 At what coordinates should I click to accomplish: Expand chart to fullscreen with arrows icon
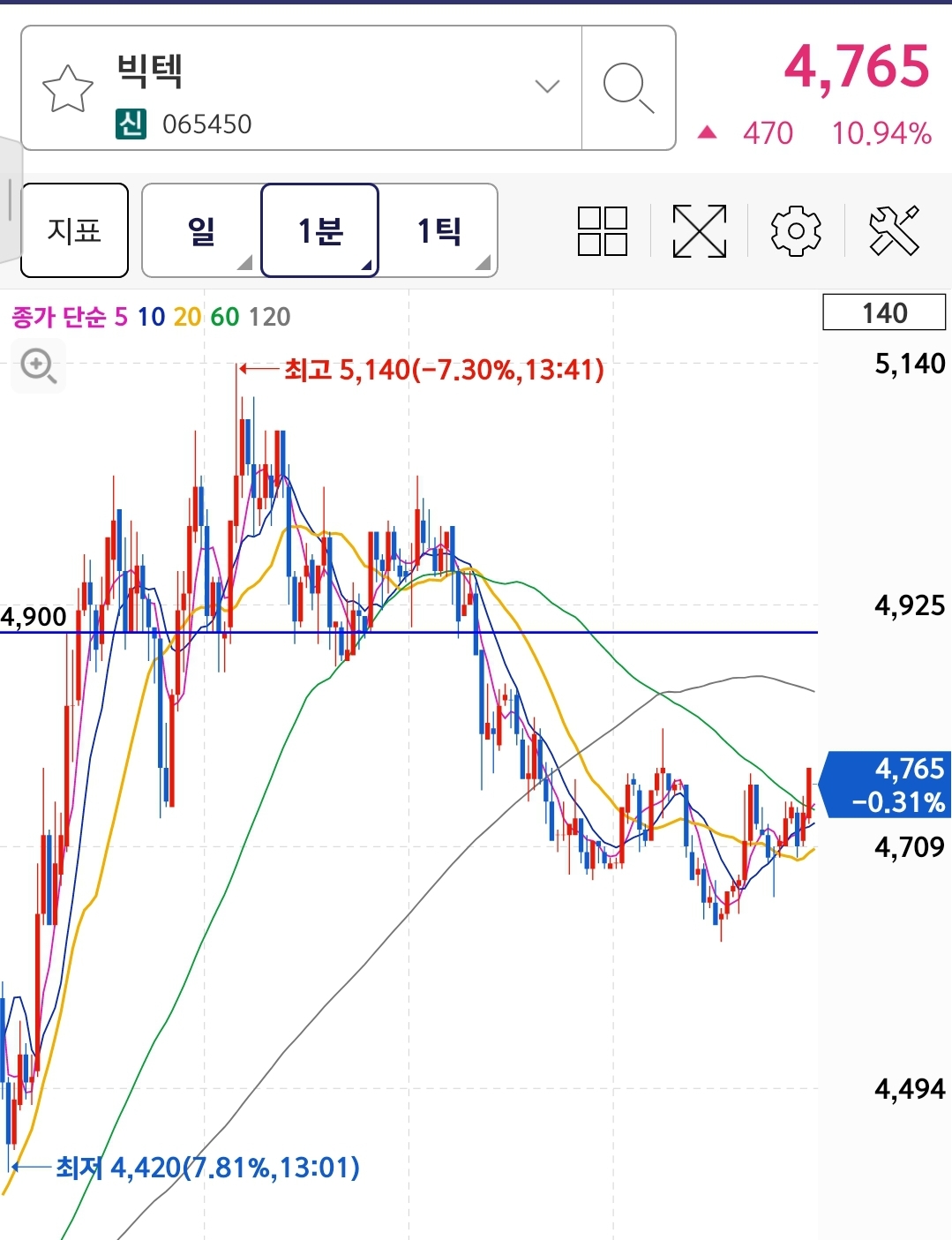click(700, 231)
